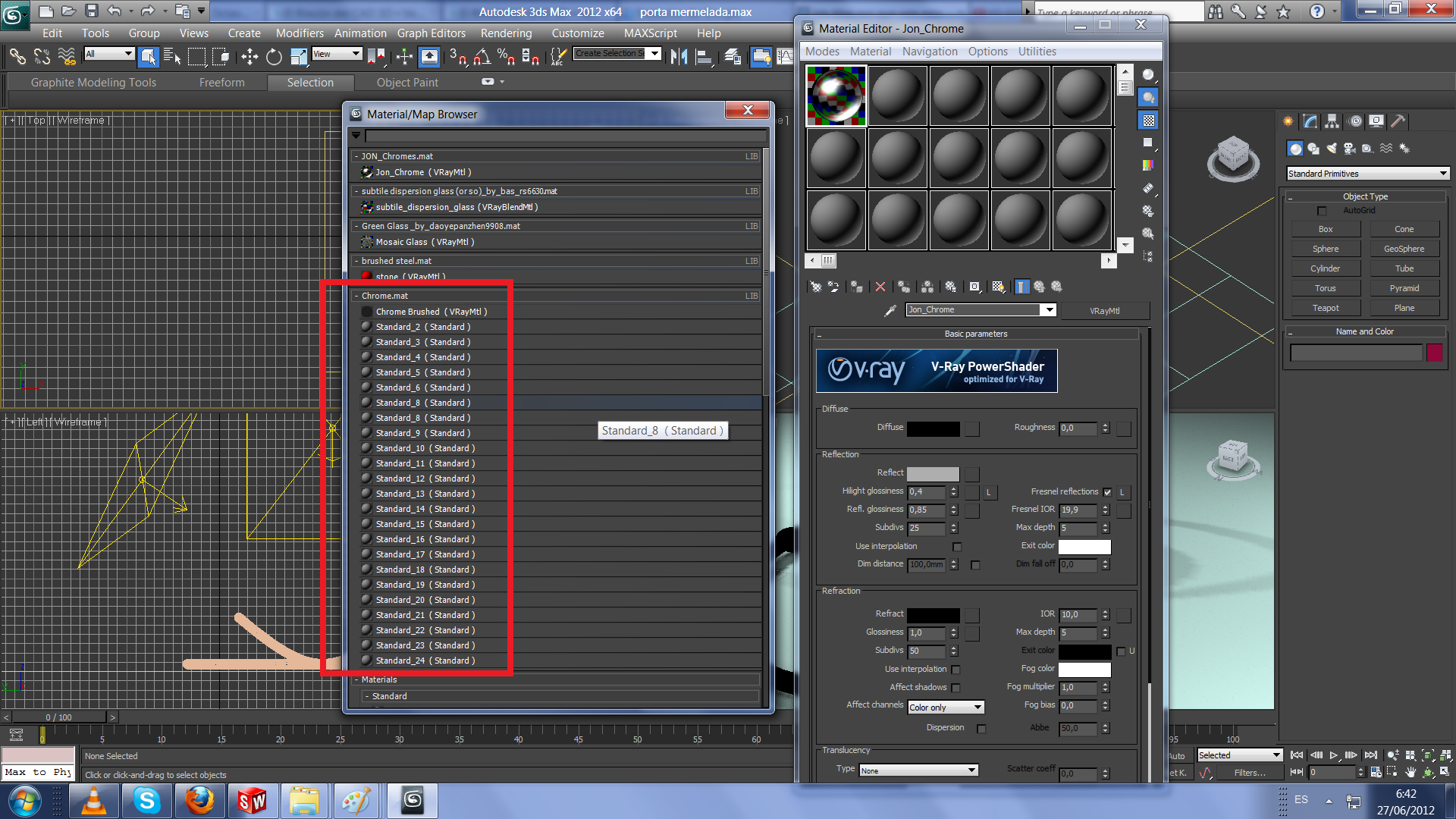The height and width of the screenshot is (819, 1456).
Task: Select the Rotate tool in main toolbar
Action: (274, 56)
